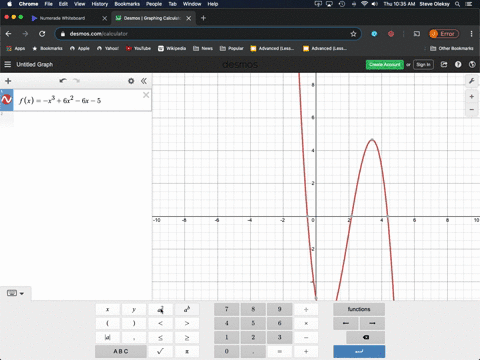Screen dimensions: 480x360
Task: Open a new Chrome tab
Action: click(x=203, y=18)
